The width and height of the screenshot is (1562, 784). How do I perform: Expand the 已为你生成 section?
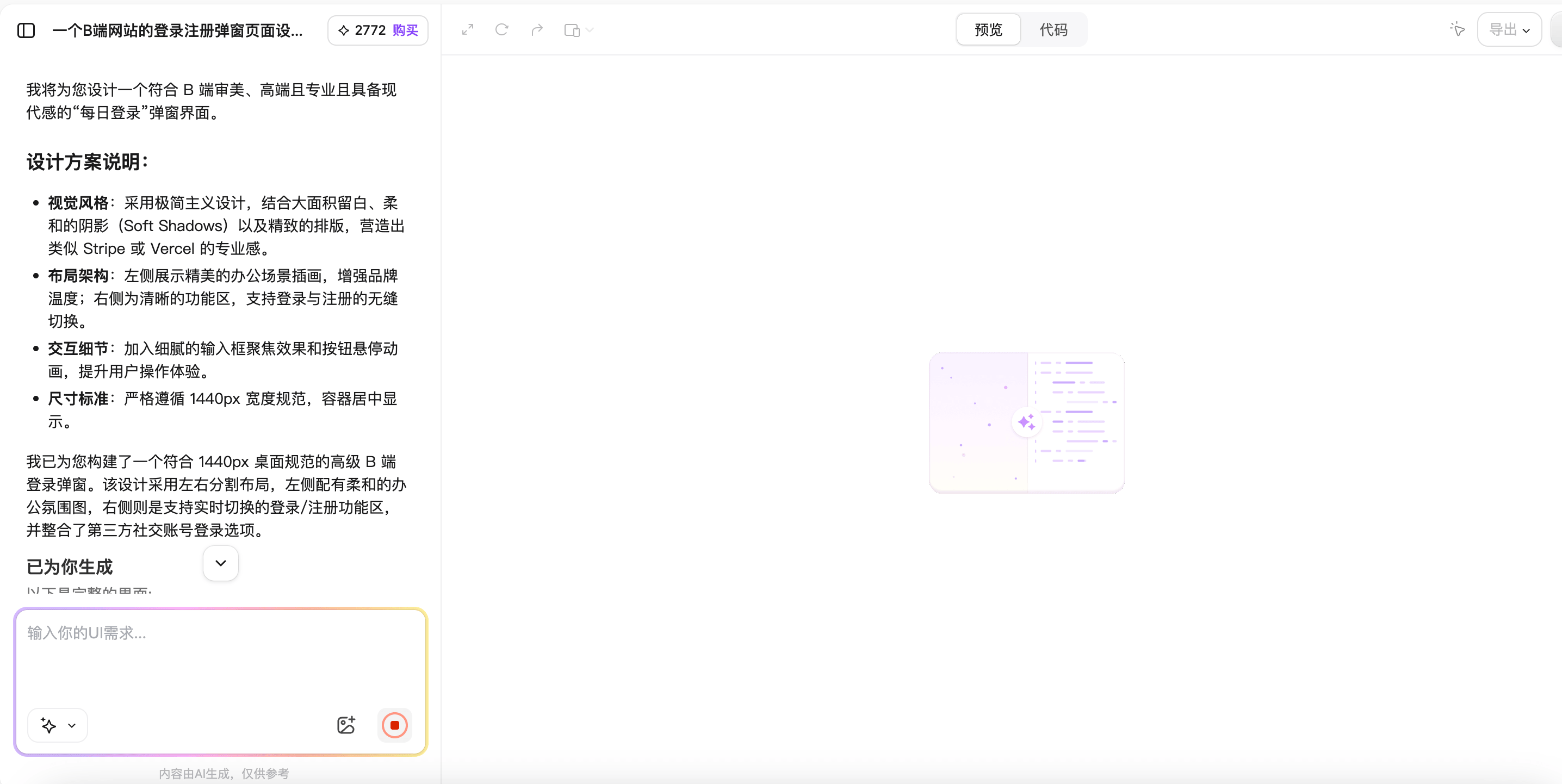pyautogui.click(x=220, y=563)
